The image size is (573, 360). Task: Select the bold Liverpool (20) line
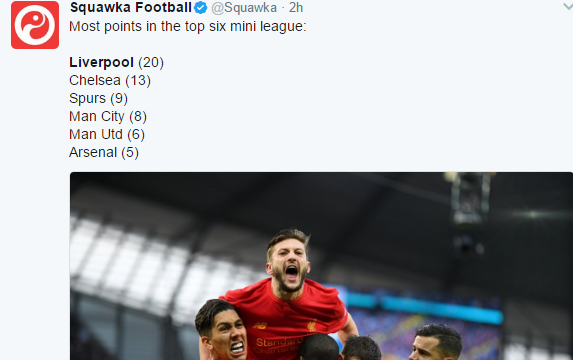[x=116, y=62]
